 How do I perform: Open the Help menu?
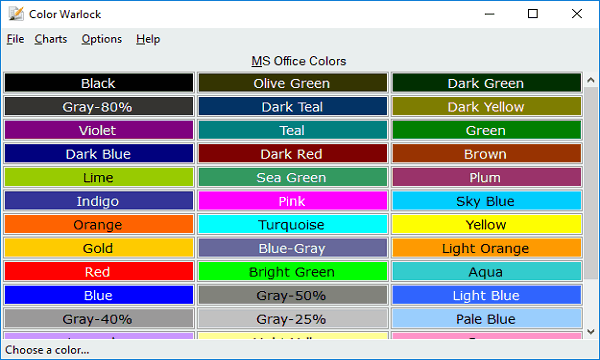(x=148, y=39)
